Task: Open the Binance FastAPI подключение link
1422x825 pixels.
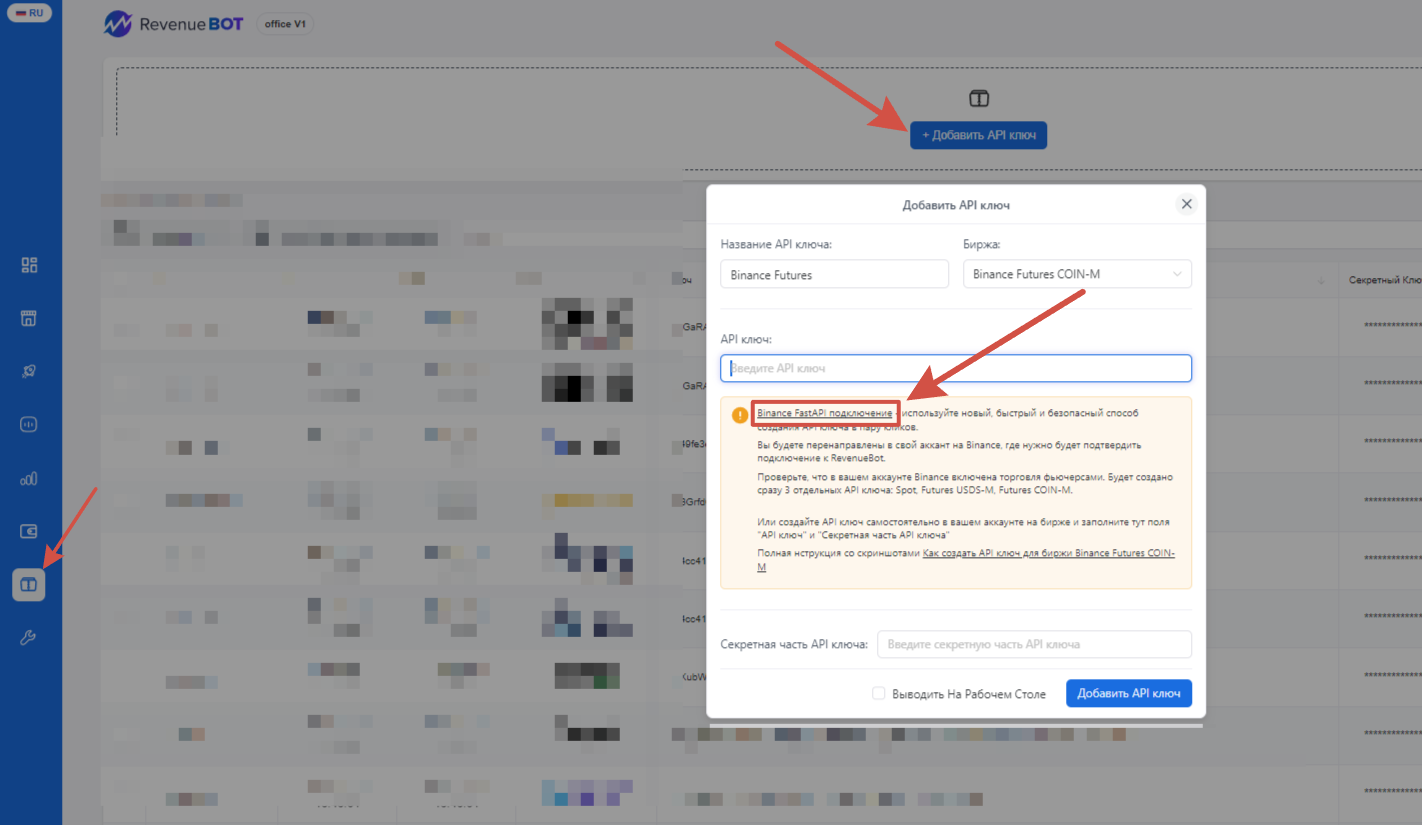Action: [x=825, y=413]
